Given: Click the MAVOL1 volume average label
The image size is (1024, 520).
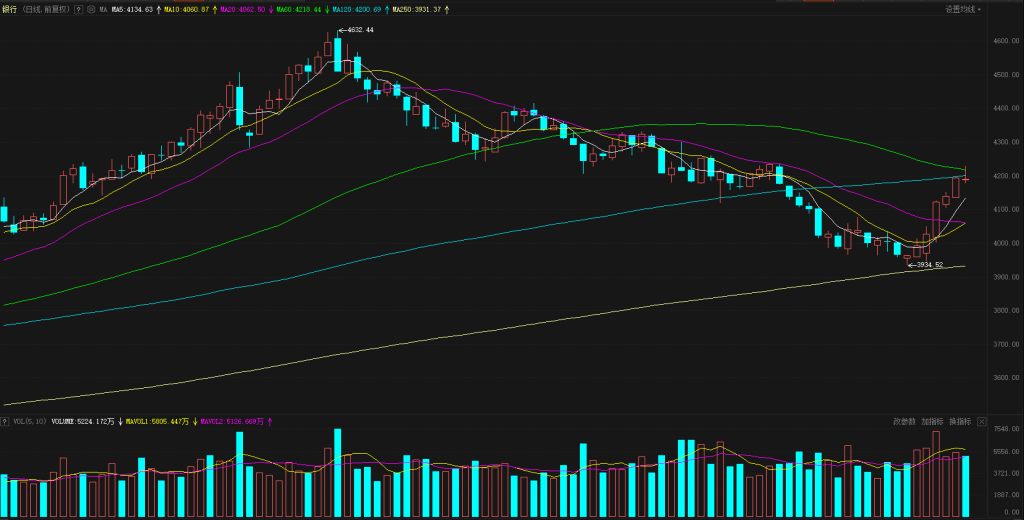Looking at the screenshot, I should coord(155,422).
